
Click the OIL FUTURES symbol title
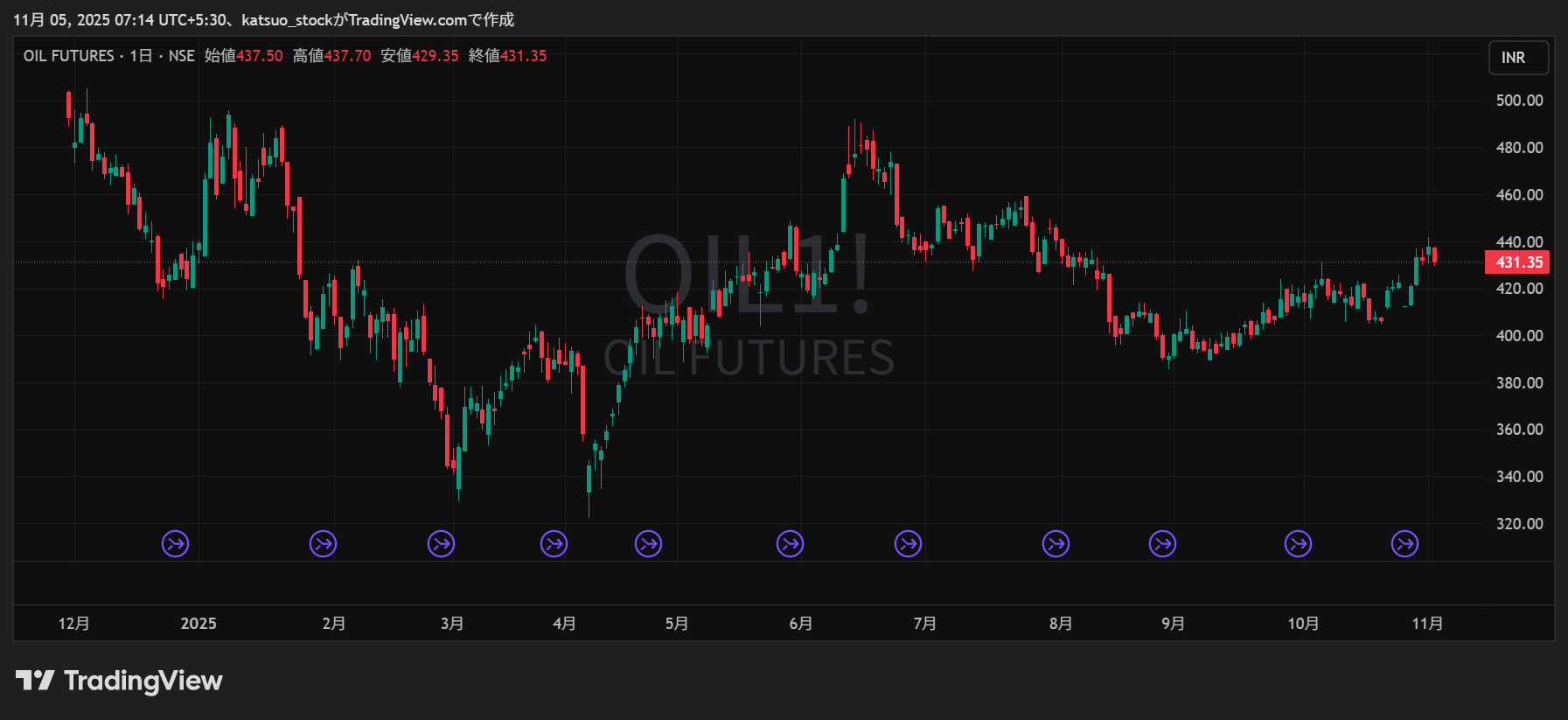68,56
